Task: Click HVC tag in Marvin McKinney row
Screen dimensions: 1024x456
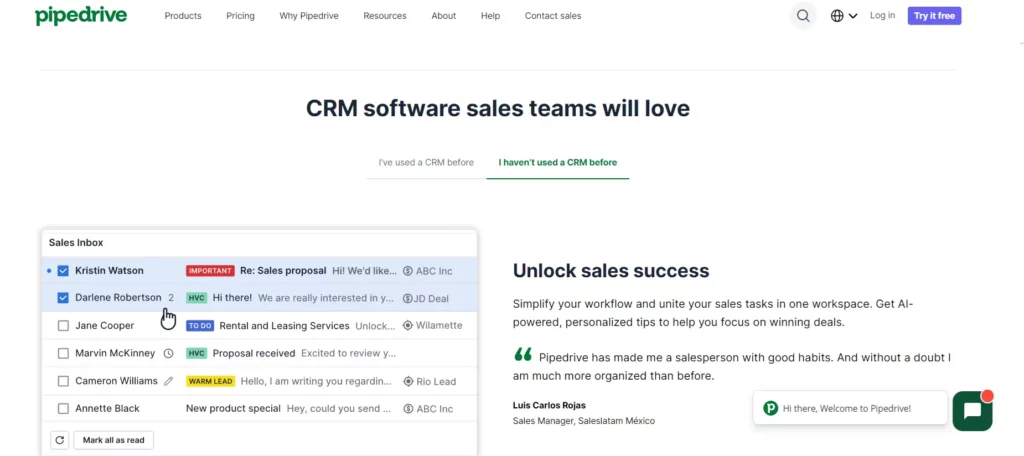Action: click(x=197, y=353)
